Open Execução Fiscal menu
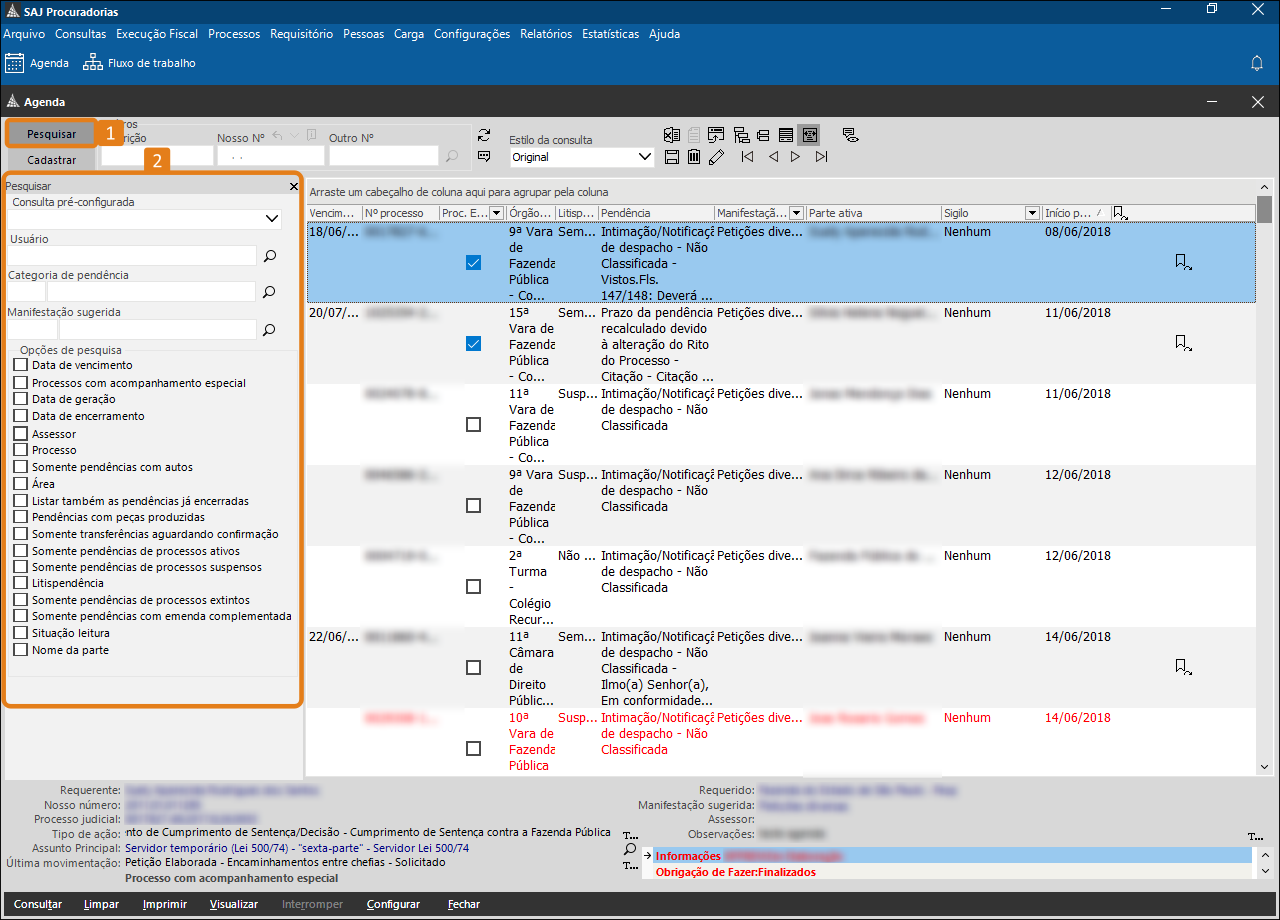The height and width of the screenshot is (920, 1280). tap(157, 34)
